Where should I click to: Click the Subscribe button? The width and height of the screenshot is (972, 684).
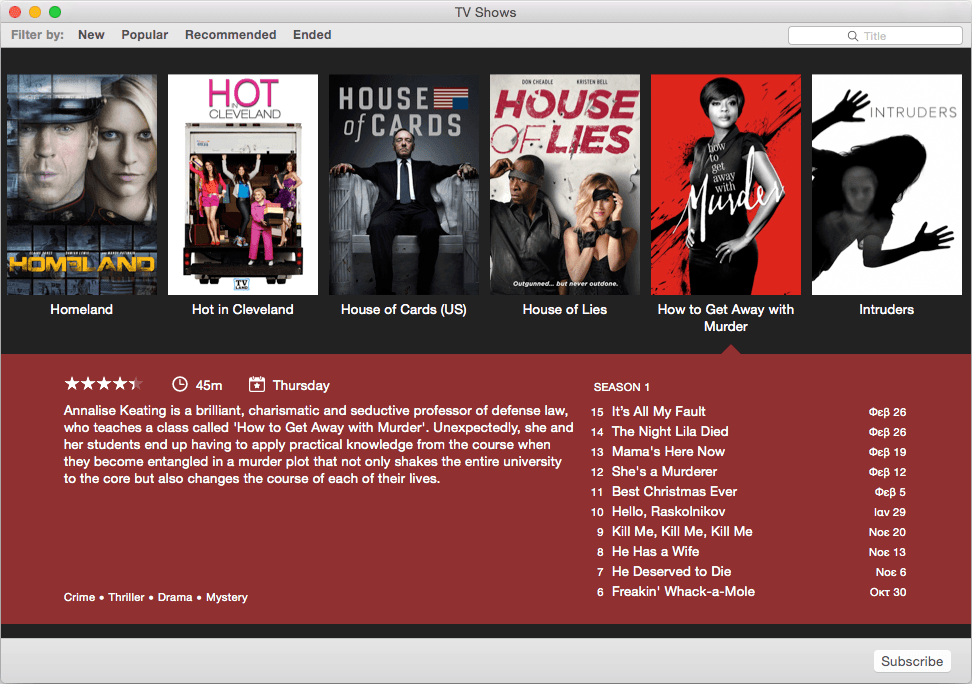[912, 661]
